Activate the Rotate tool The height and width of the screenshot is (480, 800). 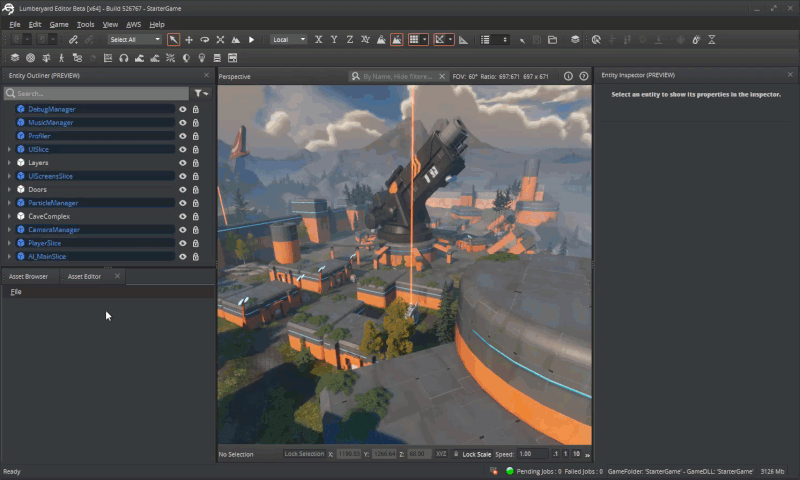[205, 40]
